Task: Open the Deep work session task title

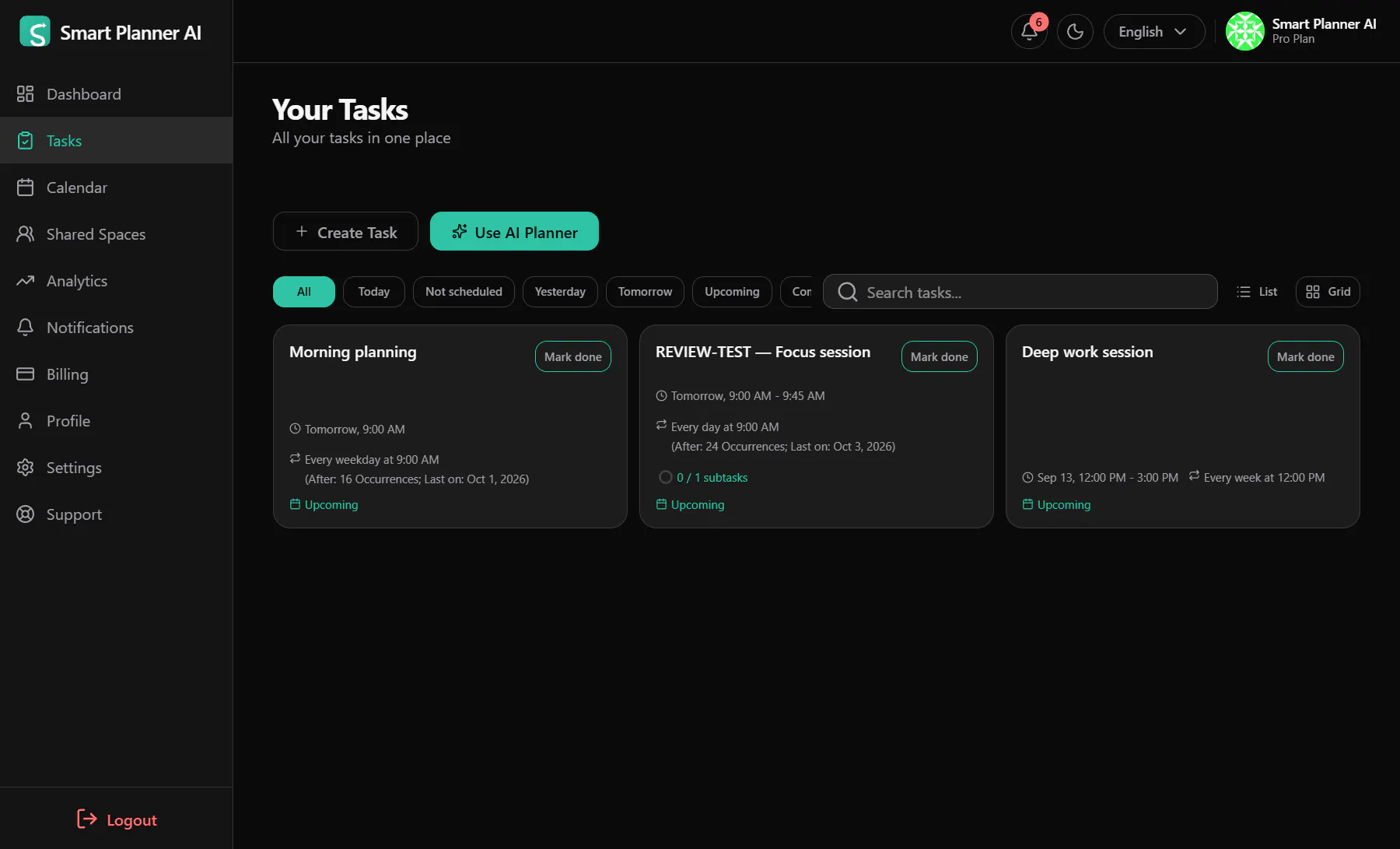Action: (1087, 352)
